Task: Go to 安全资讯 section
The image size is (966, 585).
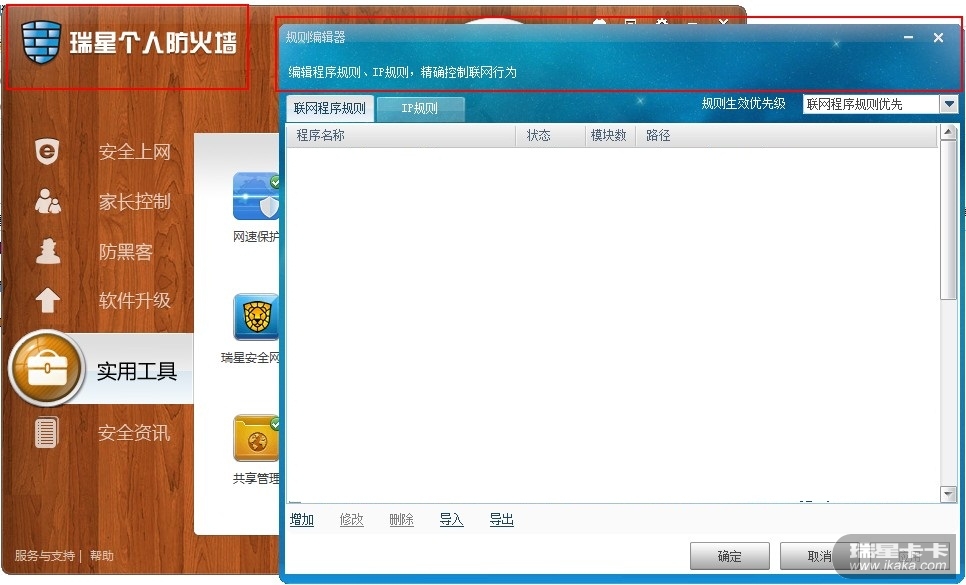Action: (134, 433)
